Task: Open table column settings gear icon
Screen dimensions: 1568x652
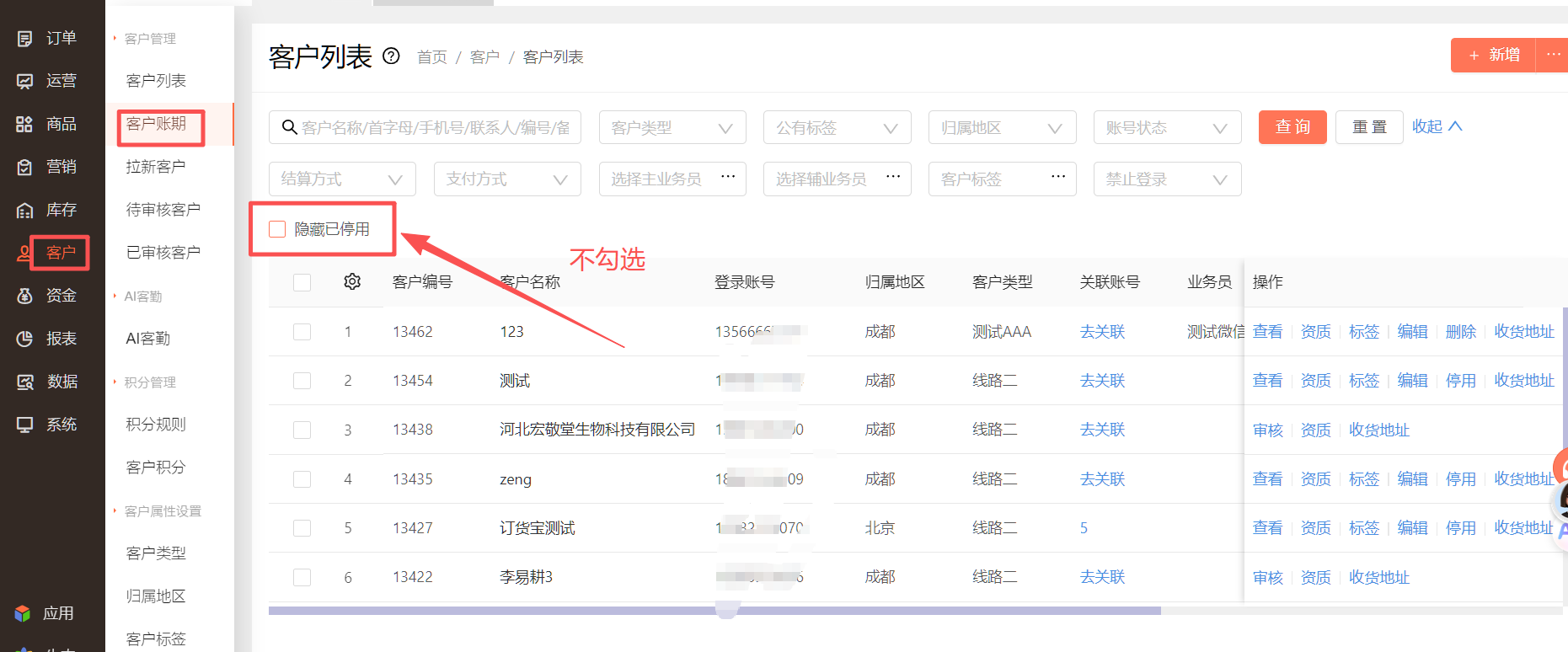Action: pyautogui.click(x=352, y=281)
